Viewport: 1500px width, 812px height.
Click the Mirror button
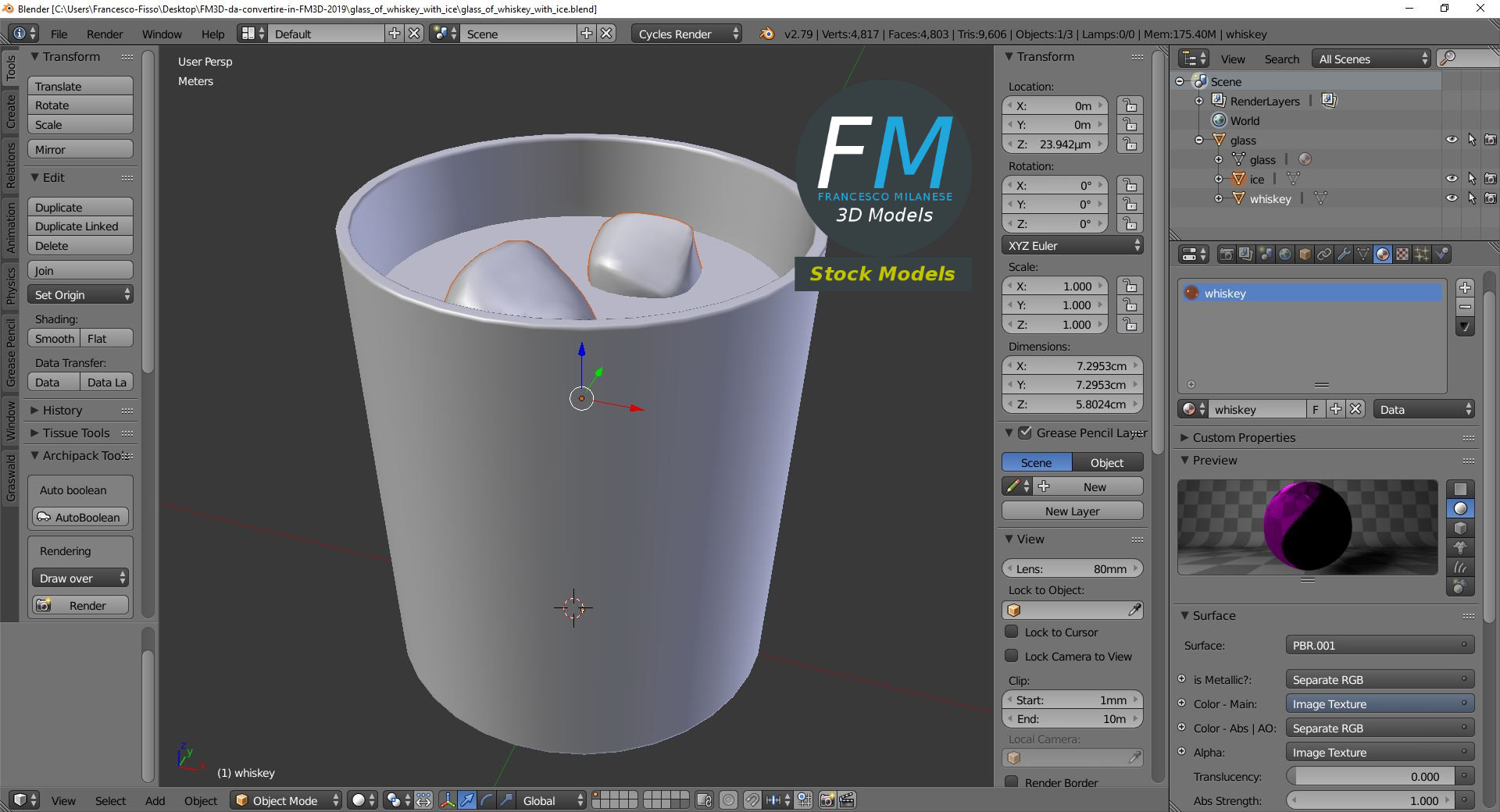pyautogui.click(x=80, y=149)
